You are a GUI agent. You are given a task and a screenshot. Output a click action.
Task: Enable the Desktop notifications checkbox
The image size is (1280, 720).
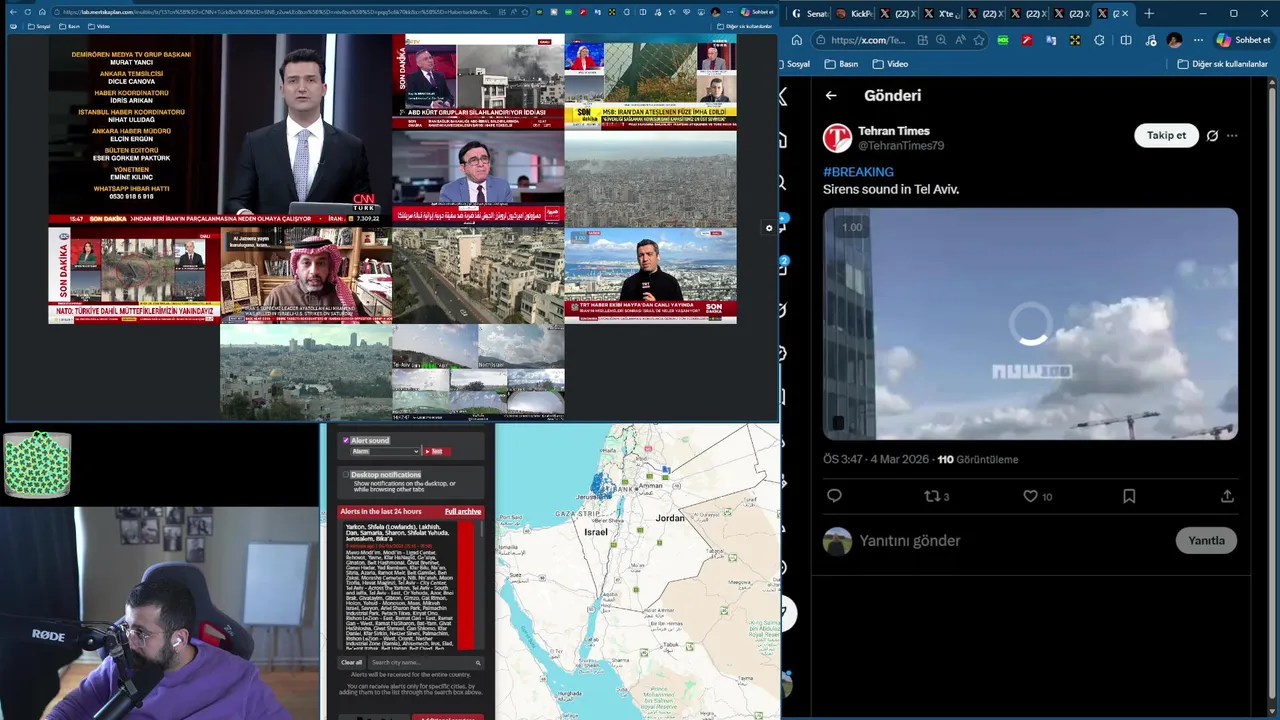pos(346,475)
